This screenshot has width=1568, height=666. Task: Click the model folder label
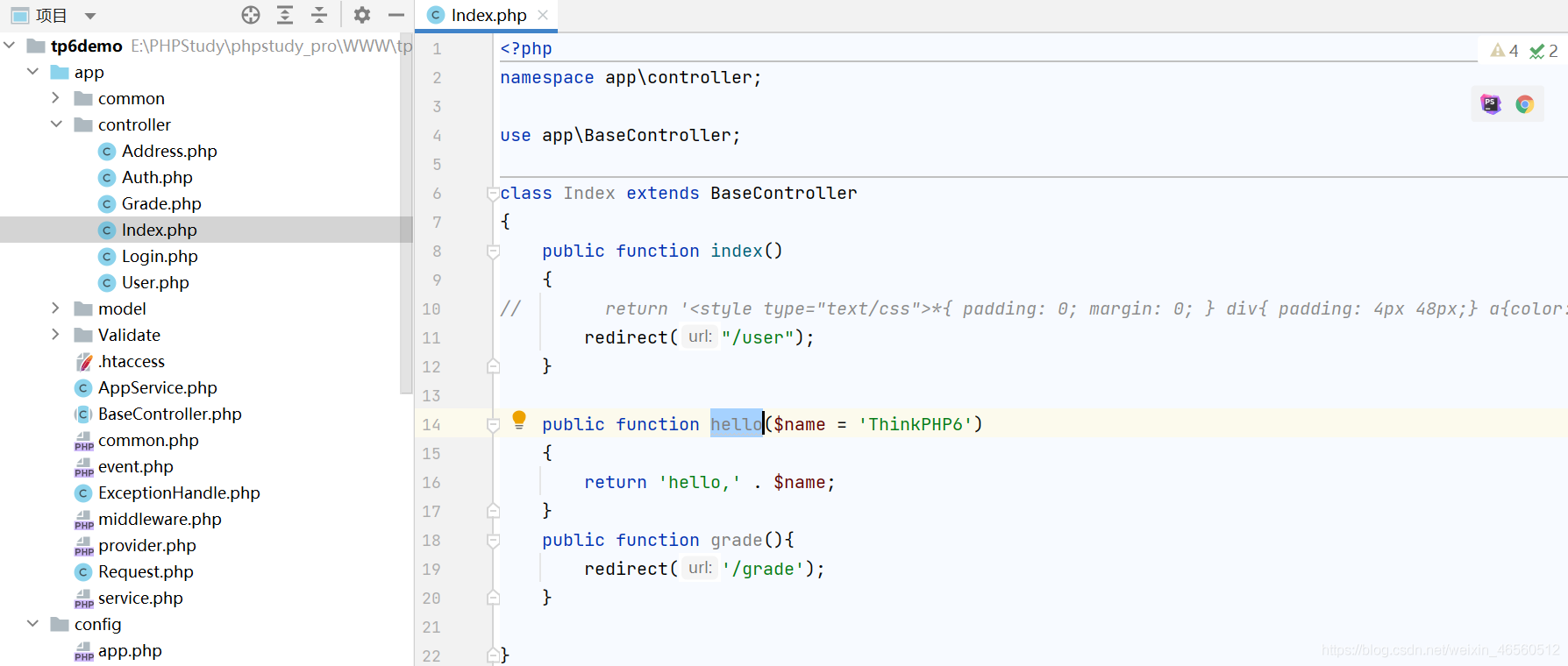pyautogui.click(x=122, y=308)
